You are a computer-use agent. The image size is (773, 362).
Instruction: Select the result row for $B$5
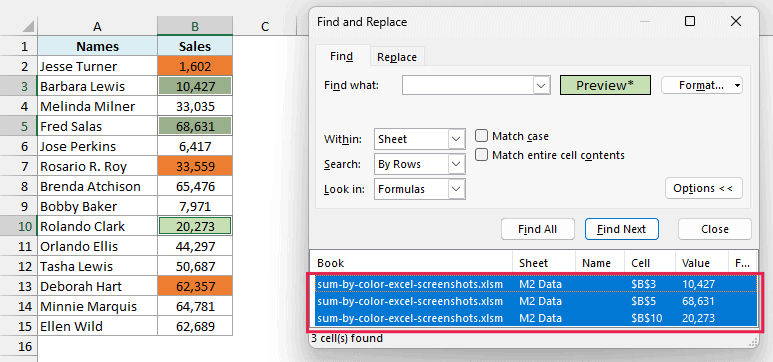535,301
